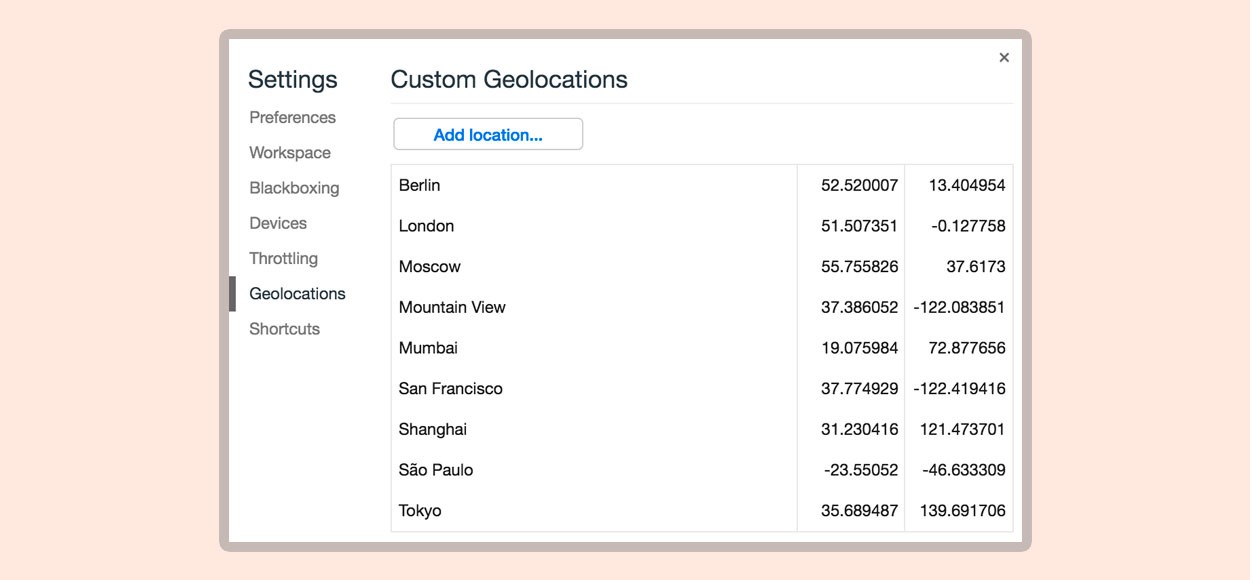Click Tokyo's longitude value 139.691706
Viewport: 1250px width, 580px height.
click(960, 511)
